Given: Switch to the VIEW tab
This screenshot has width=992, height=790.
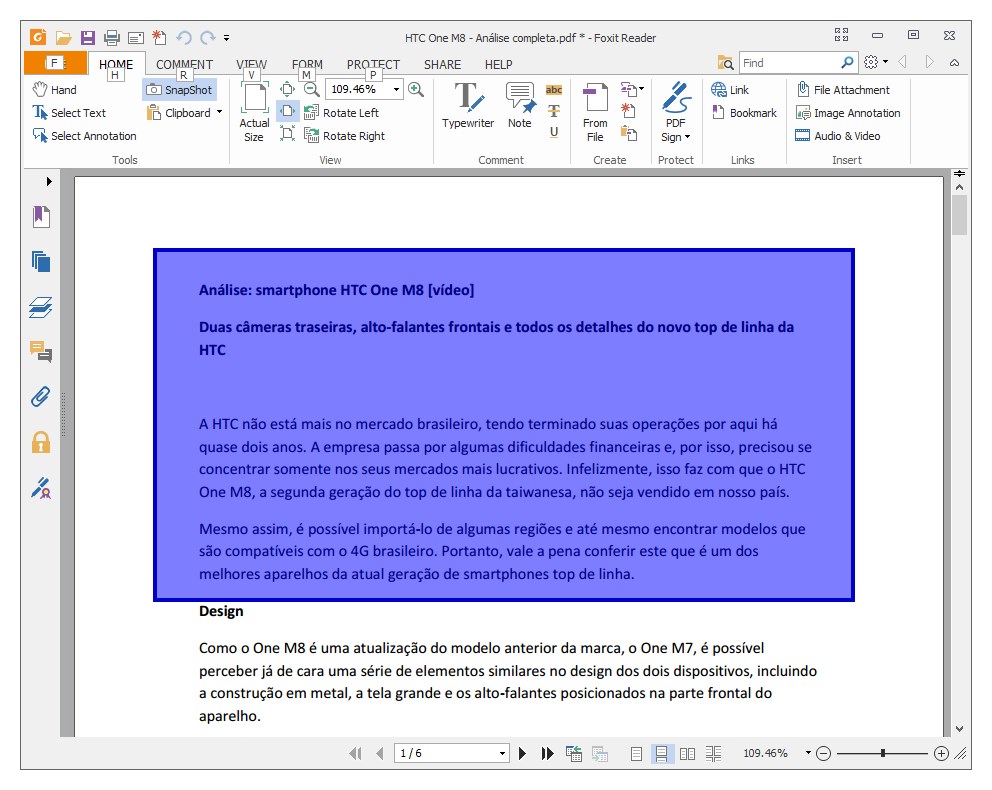Looking at the screenshot, I should point(252,65).
